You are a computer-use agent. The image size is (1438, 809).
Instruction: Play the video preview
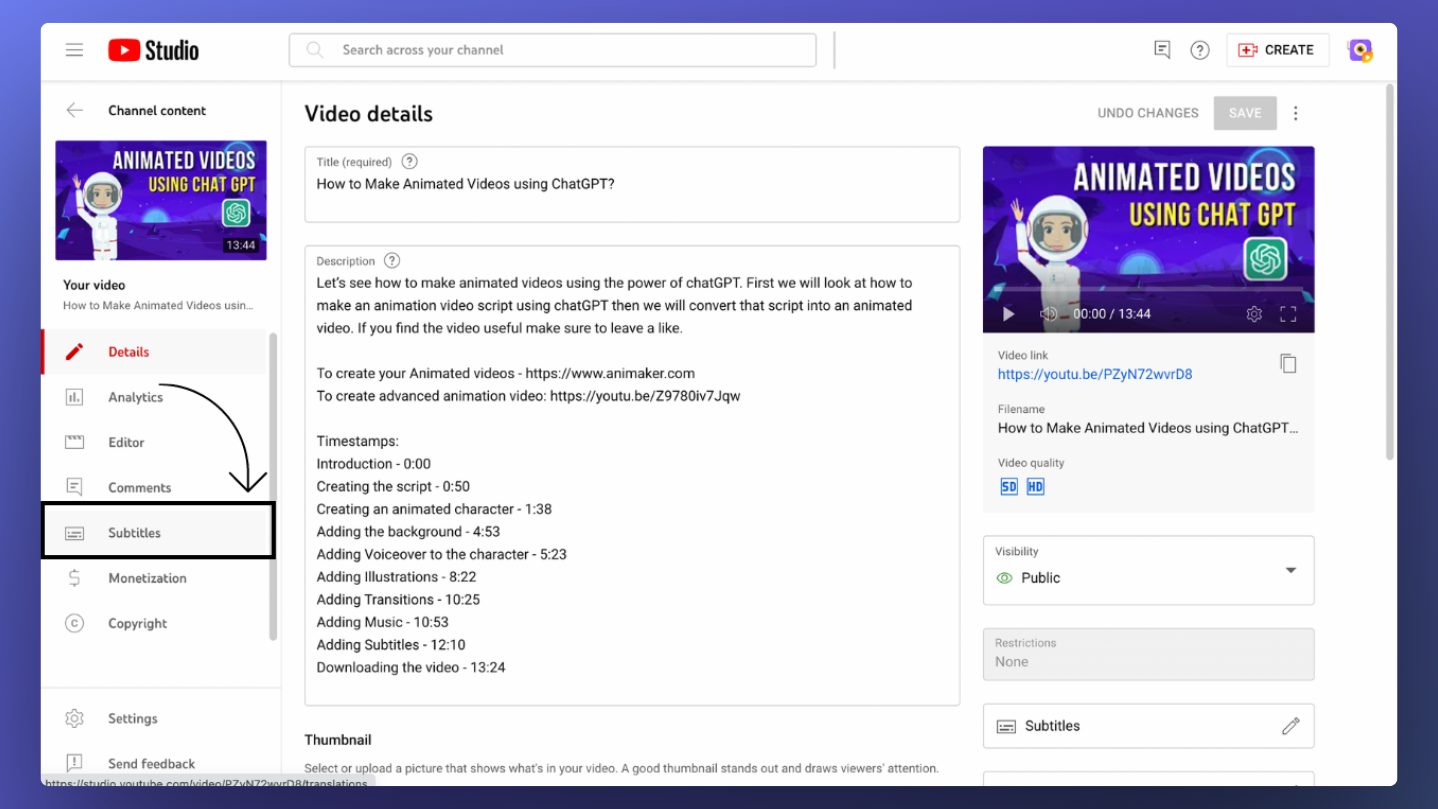pyautogui.click(x=1008, y=314)
